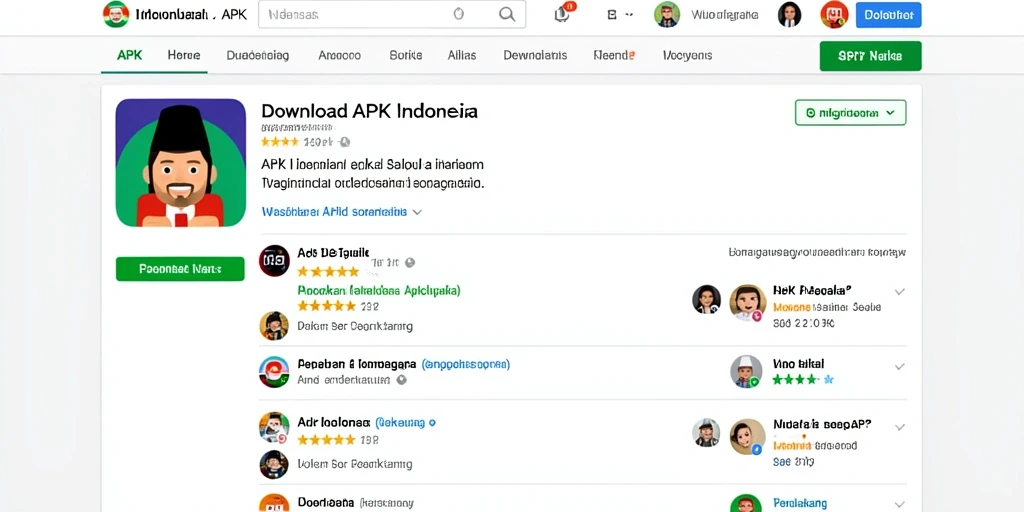Open the Neende tab

[x=614, y=56]
